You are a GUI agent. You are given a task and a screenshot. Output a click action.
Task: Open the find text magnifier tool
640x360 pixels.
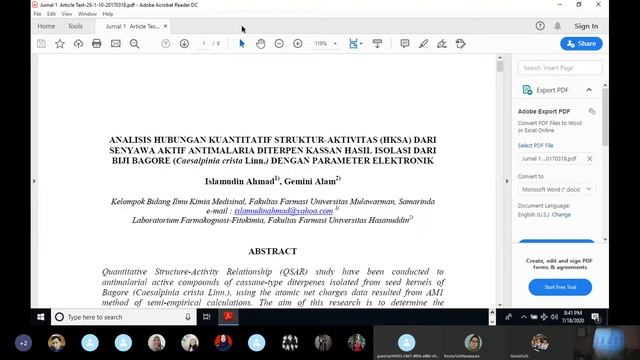pos(134,44)
